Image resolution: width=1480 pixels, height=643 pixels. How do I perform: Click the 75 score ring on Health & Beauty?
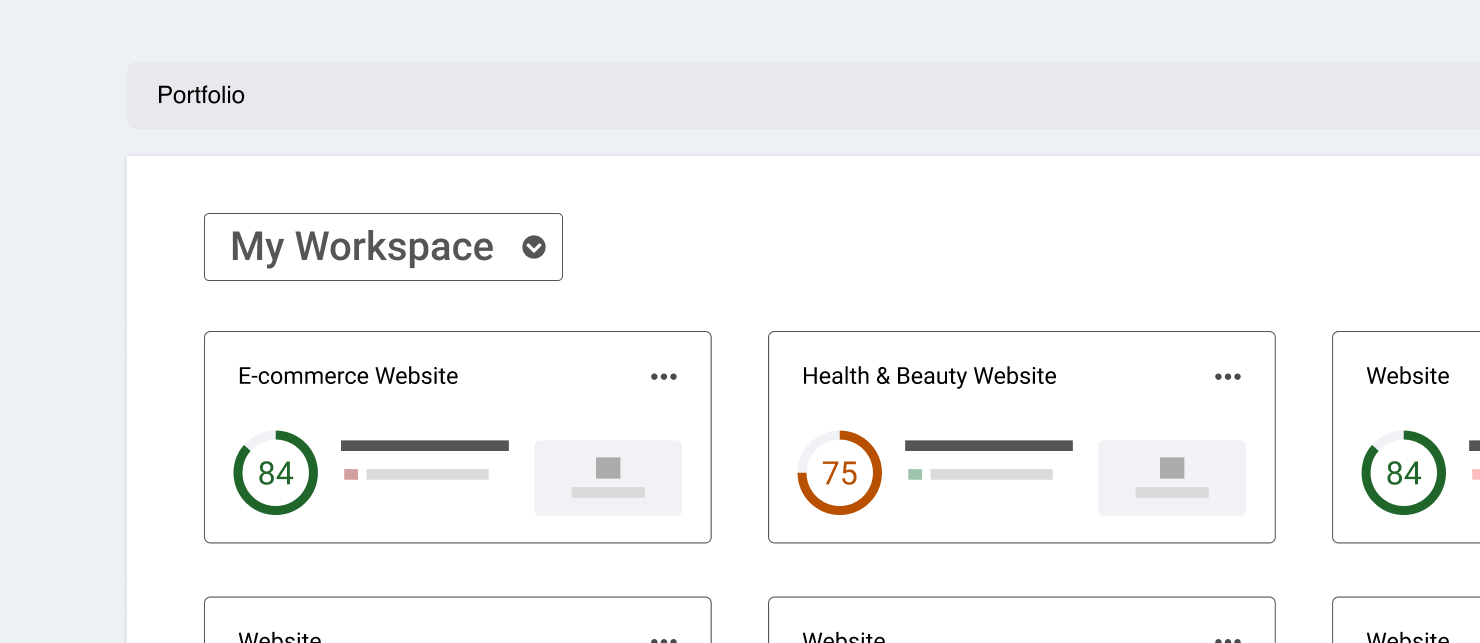tap(840, 473)
